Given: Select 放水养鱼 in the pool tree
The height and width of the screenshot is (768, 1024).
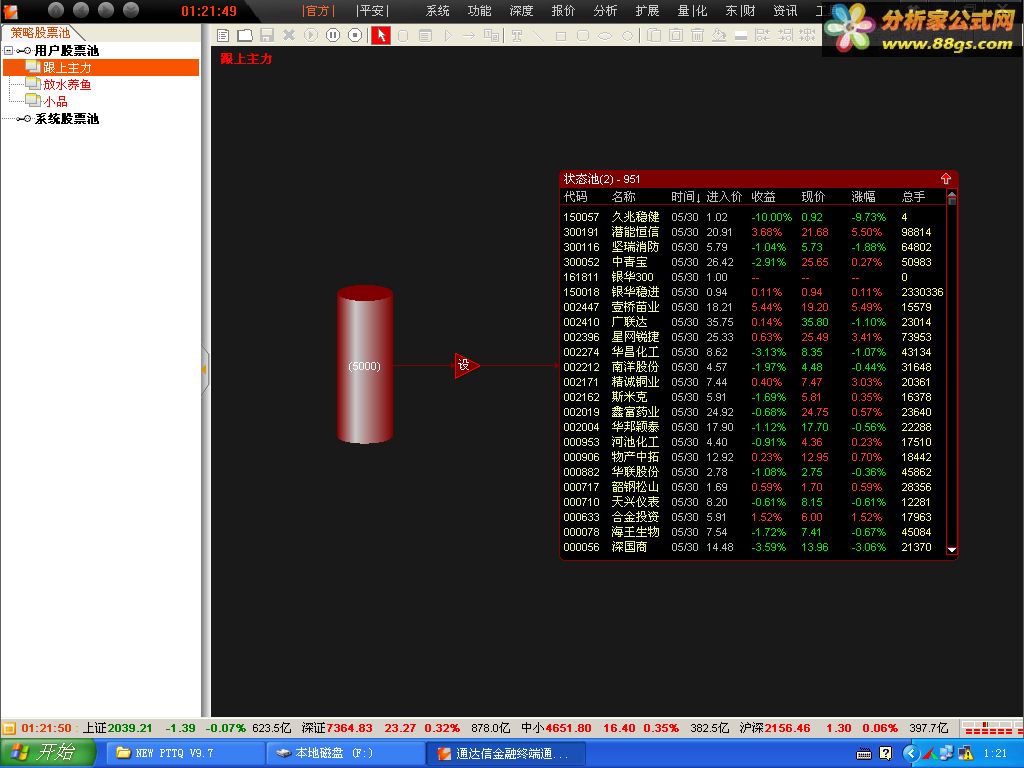Looking at the screenshot, I should point(67,84).
